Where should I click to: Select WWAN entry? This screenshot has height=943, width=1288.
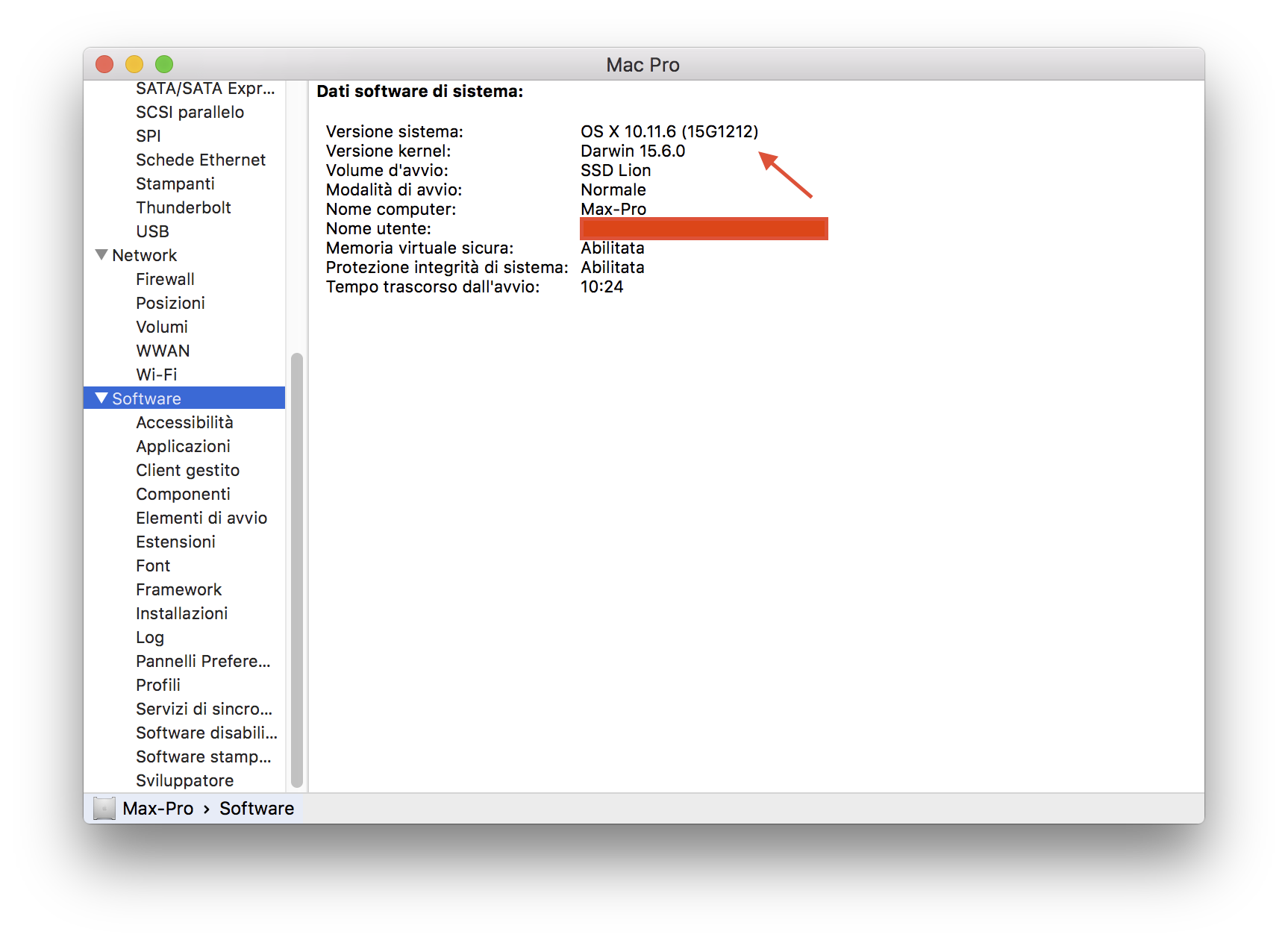(x=163, y=351)
